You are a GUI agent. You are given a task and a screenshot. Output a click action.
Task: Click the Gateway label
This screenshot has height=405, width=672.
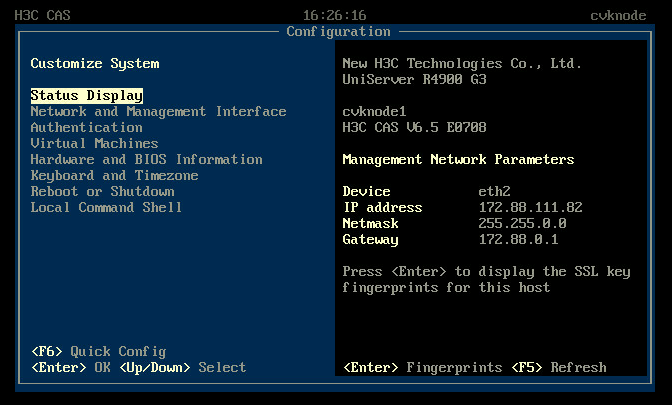point(370,240)
